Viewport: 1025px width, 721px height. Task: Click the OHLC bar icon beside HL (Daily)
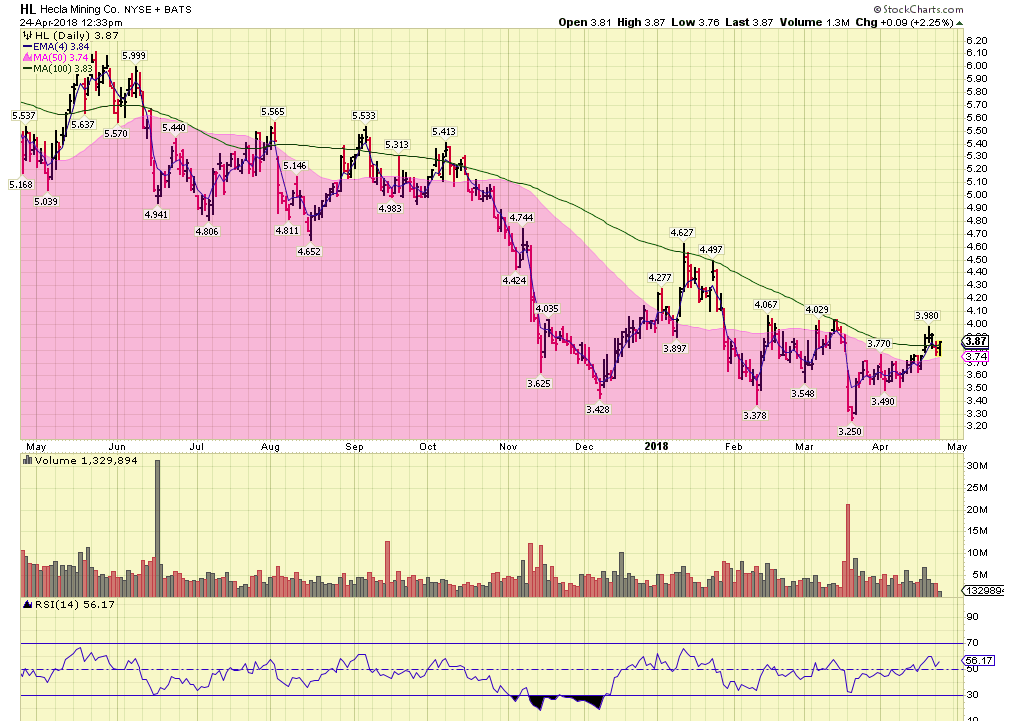26,35
